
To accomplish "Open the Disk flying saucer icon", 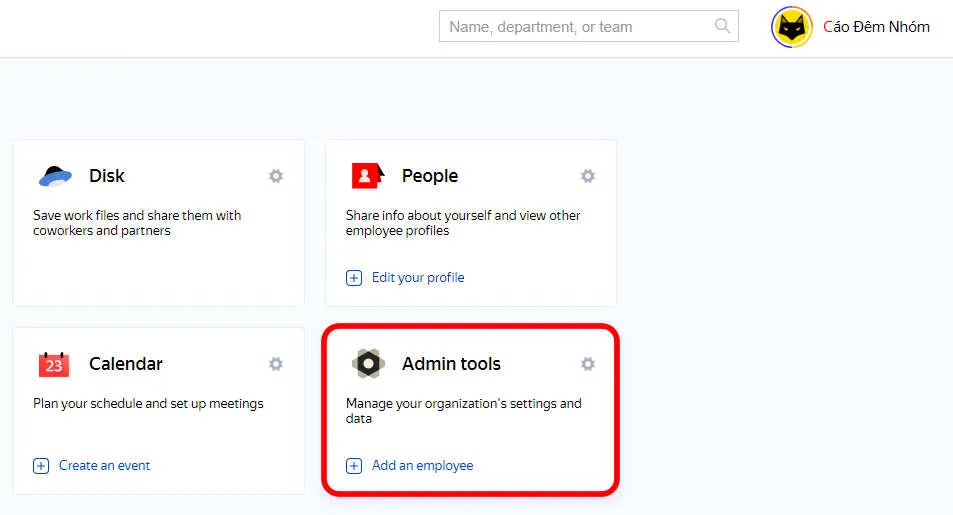I will [x=55, y=176].
